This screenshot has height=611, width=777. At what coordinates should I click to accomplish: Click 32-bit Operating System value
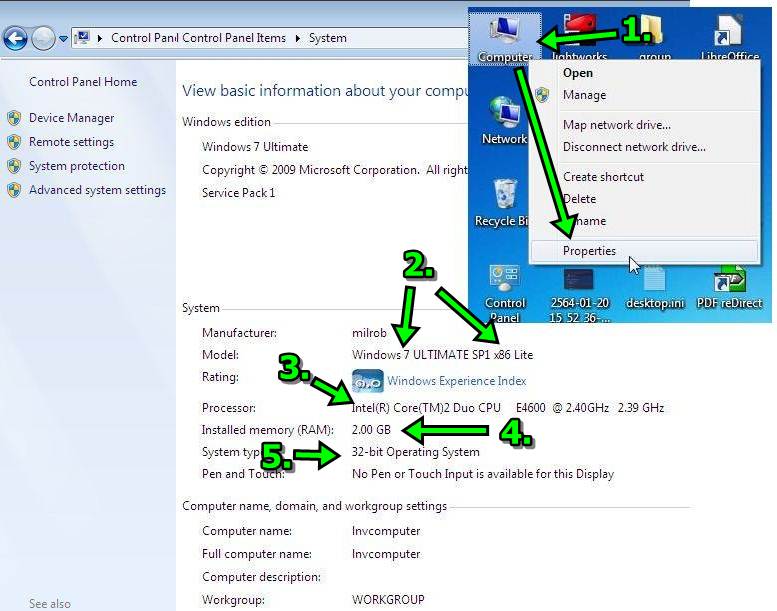tap(416, 452)
